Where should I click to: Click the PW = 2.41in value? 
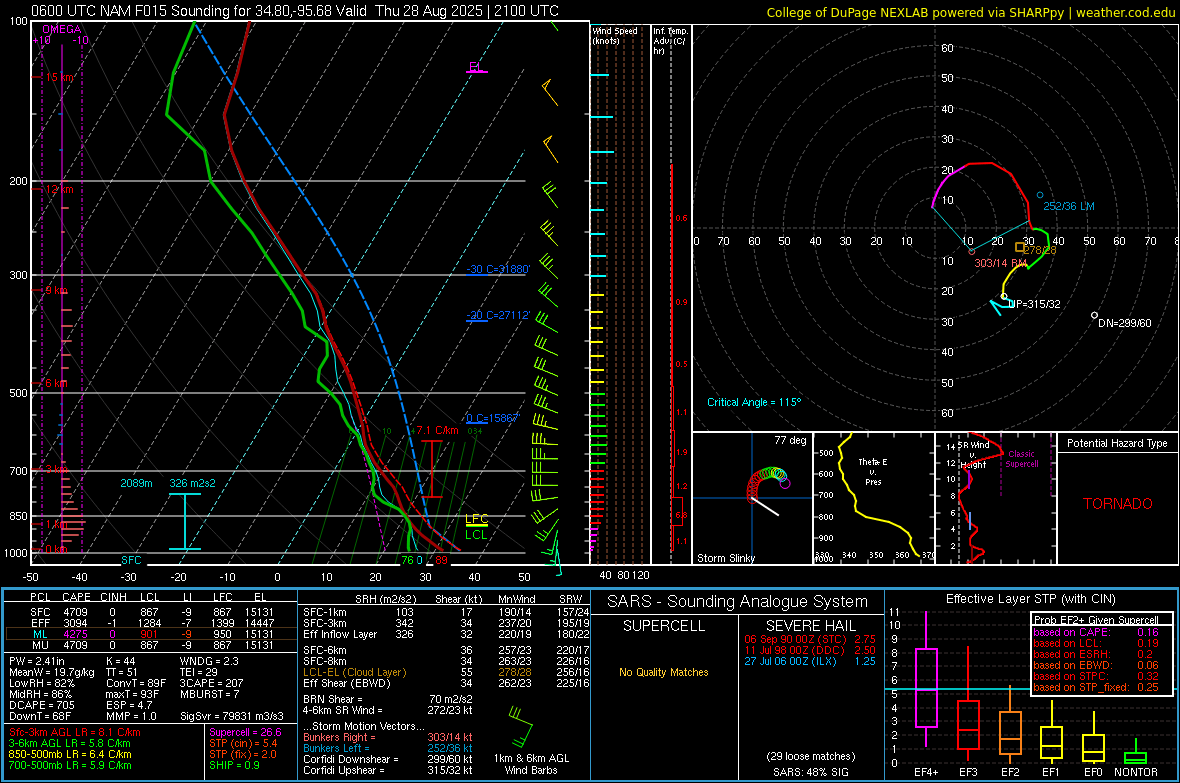37,661
